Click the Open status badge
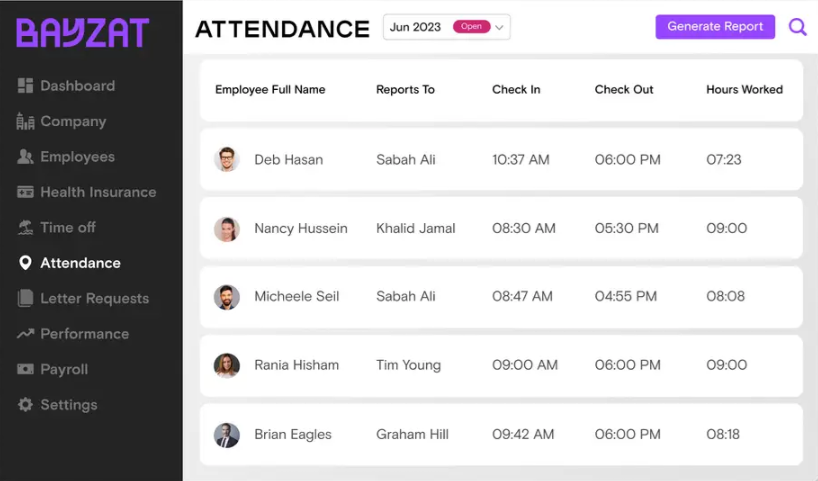 [x=471, y=27]
